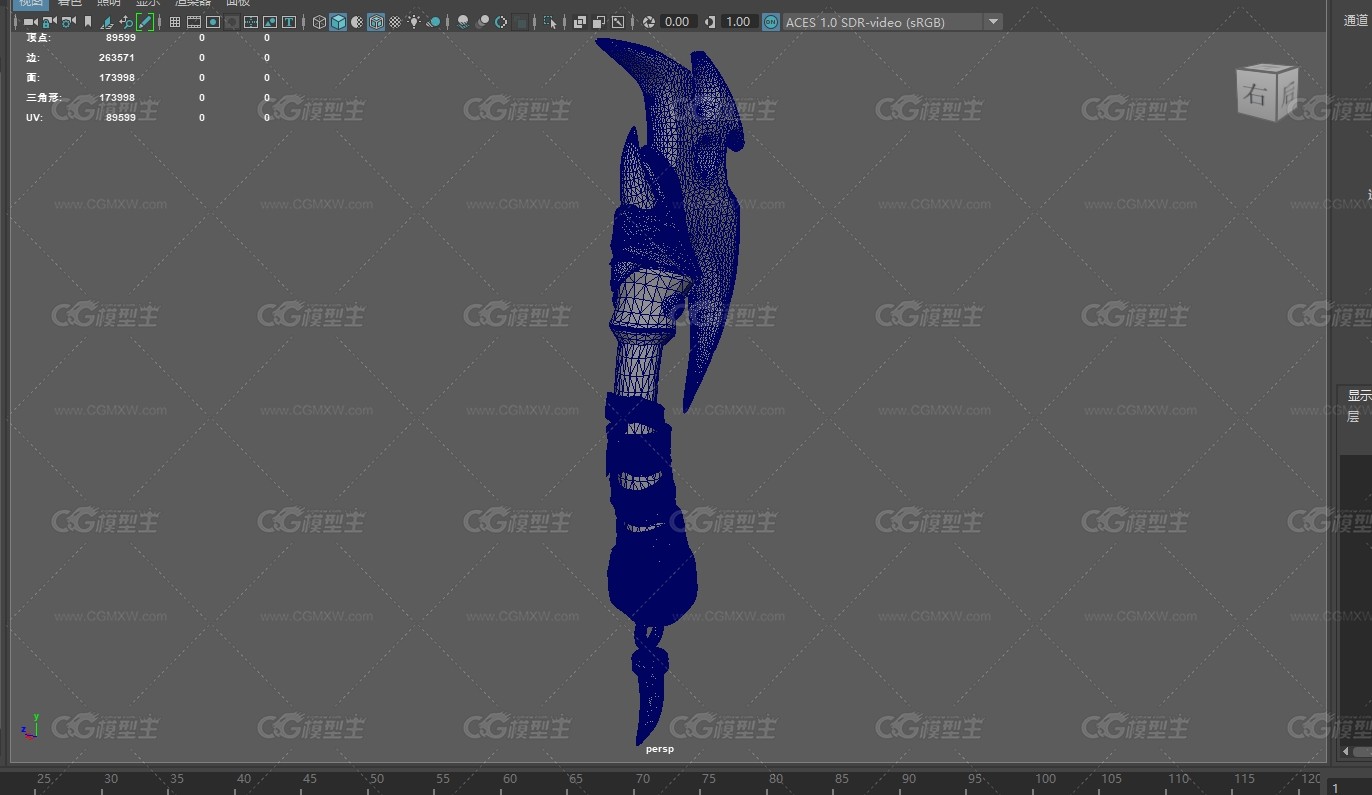
Task: Open Camera Attributes from the panel toolbar
Action: click(x=68, y=21)
